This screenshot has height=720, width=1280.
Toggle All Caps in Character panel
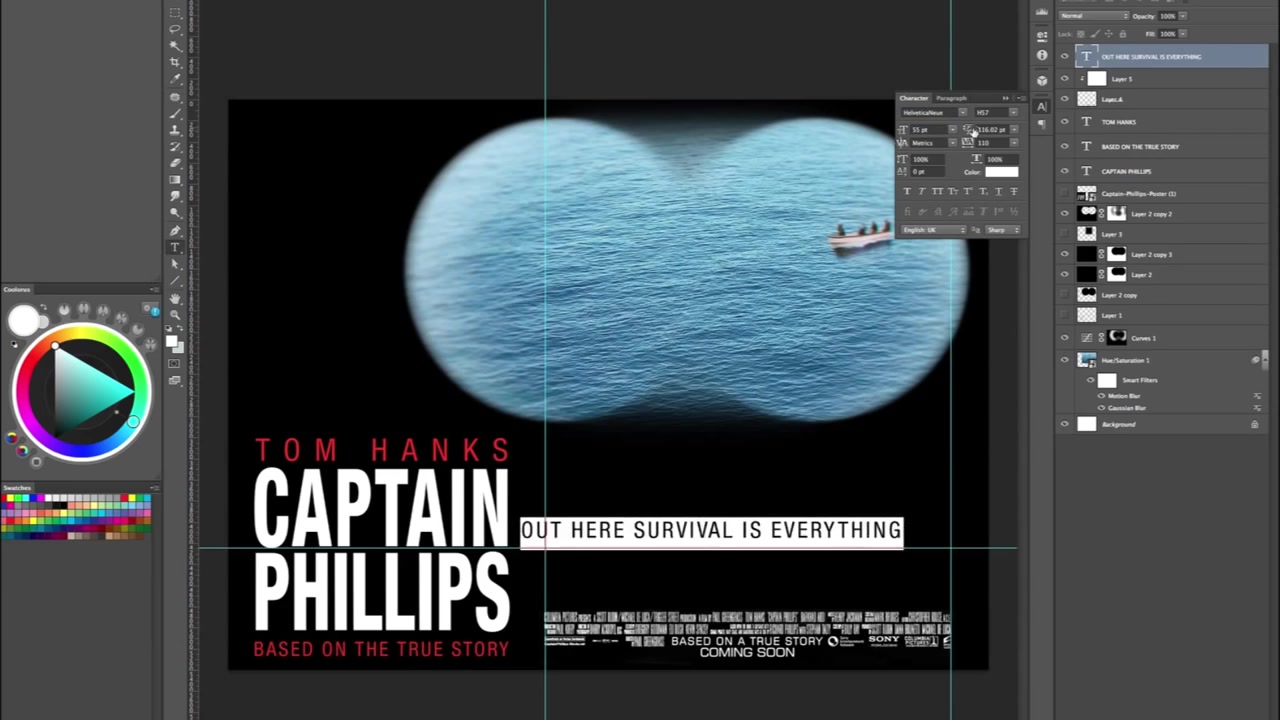tap(937, 191)
